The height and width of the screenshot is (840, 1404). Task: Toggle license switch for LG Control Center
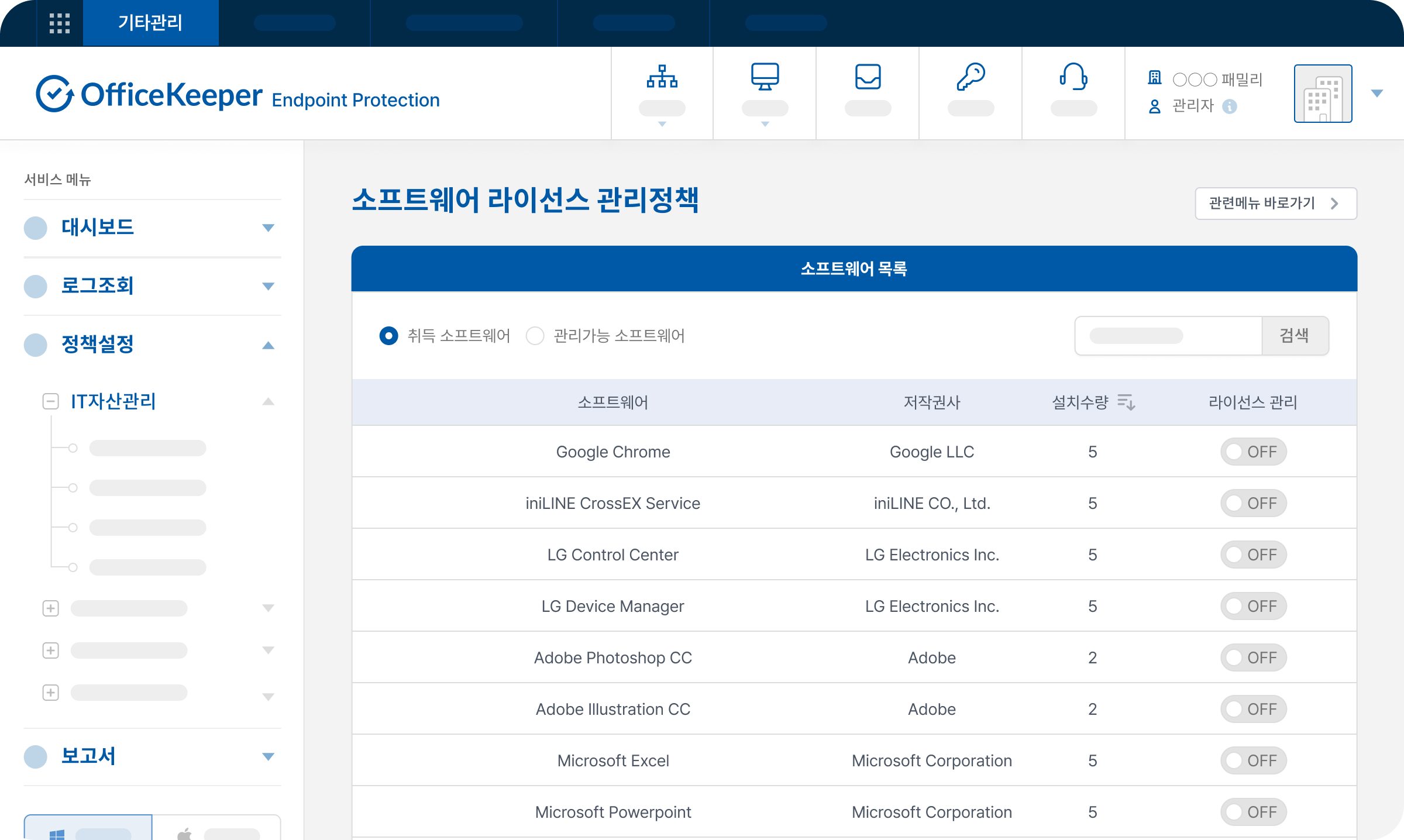(x=1253, y=555)
